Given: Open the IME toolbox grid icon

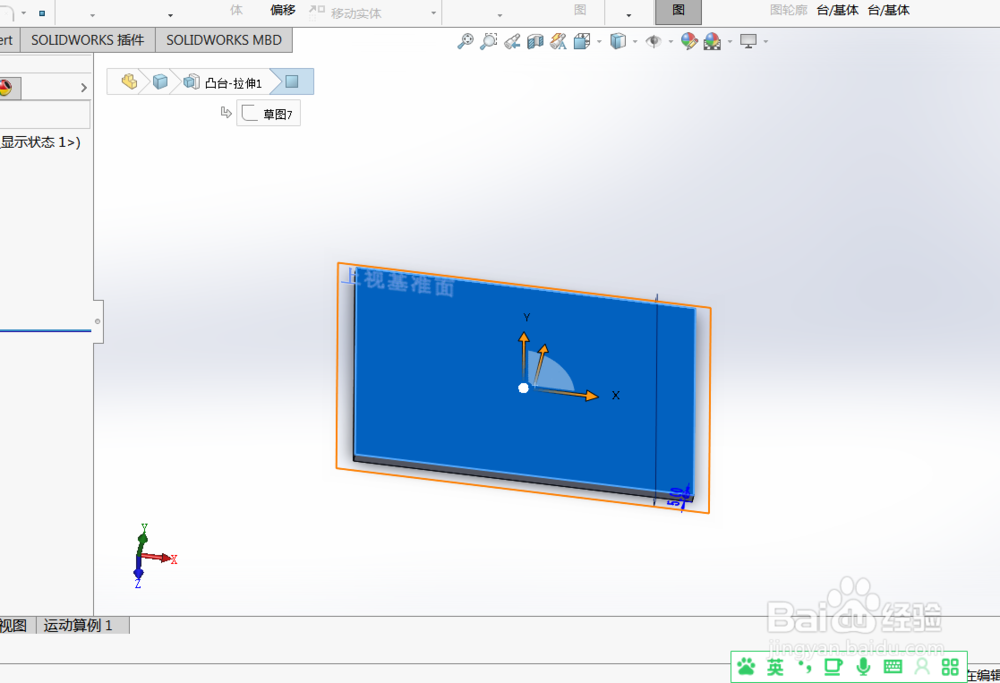Looking at the screenshot, I should tap(950, 667).
